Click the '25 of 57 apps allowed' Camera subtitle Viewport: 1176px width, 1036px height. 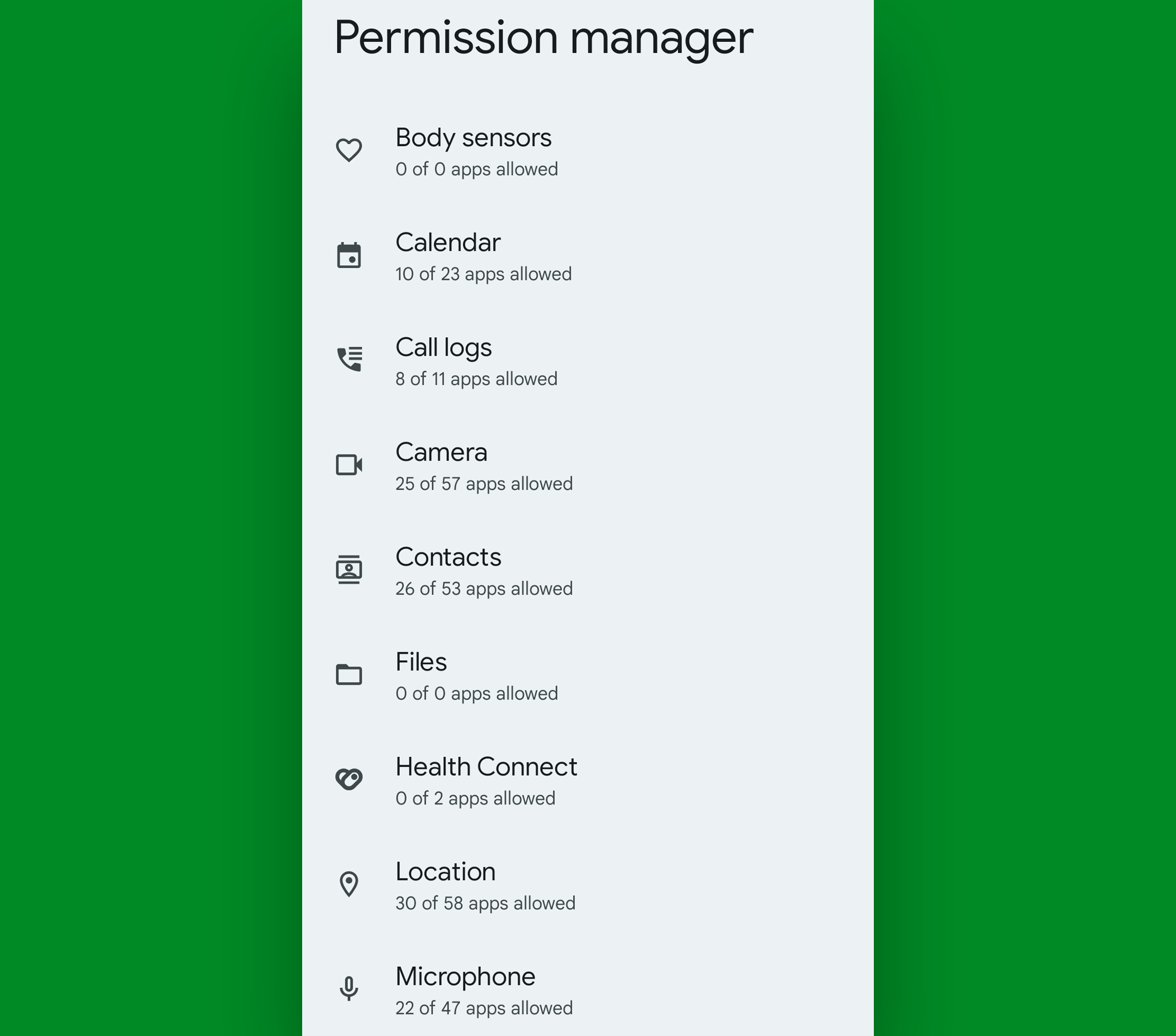(x=483, y=484)
